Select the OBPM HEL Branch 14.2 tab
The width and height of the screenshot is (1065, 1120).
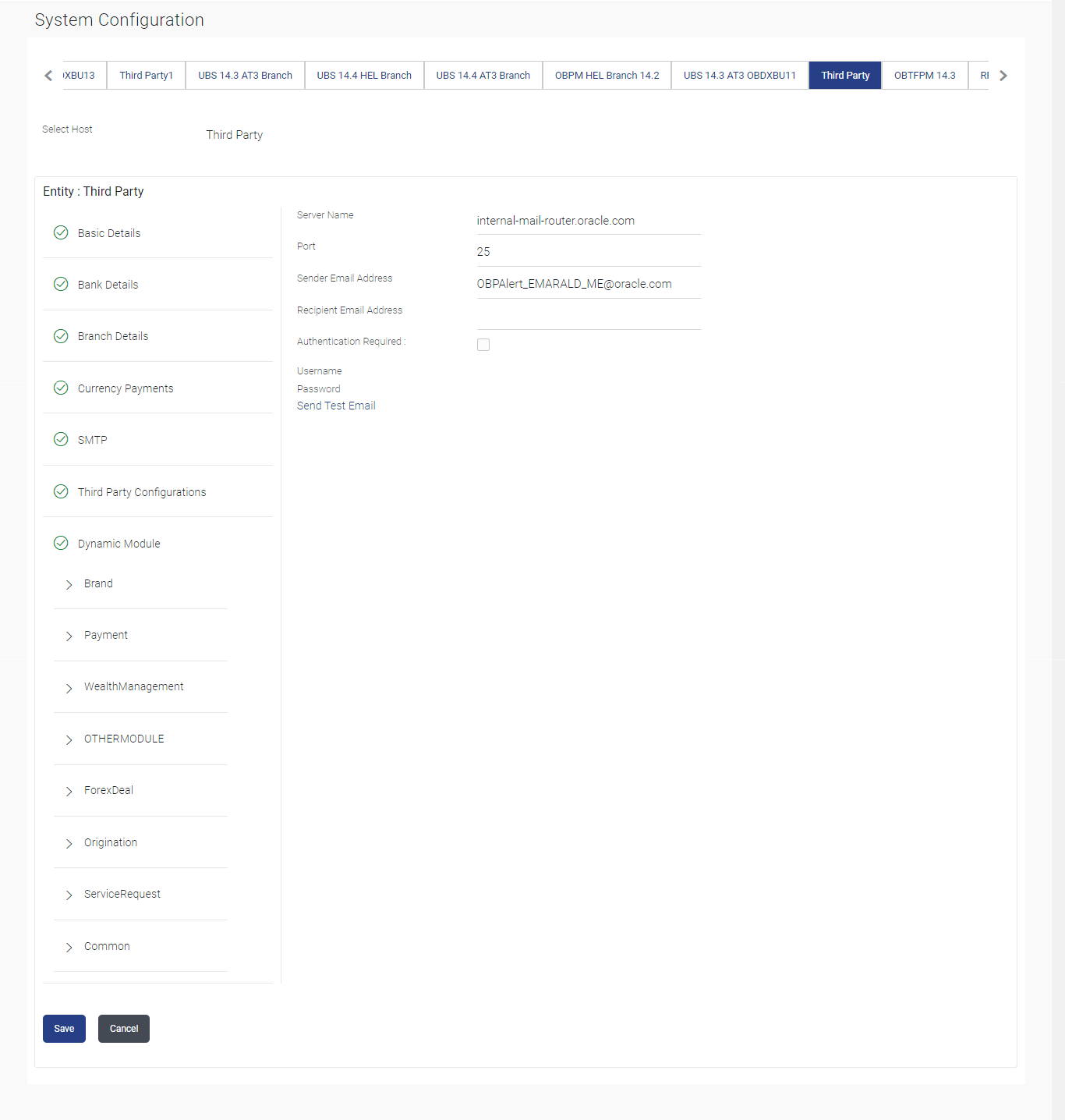[x=607, y=76]
